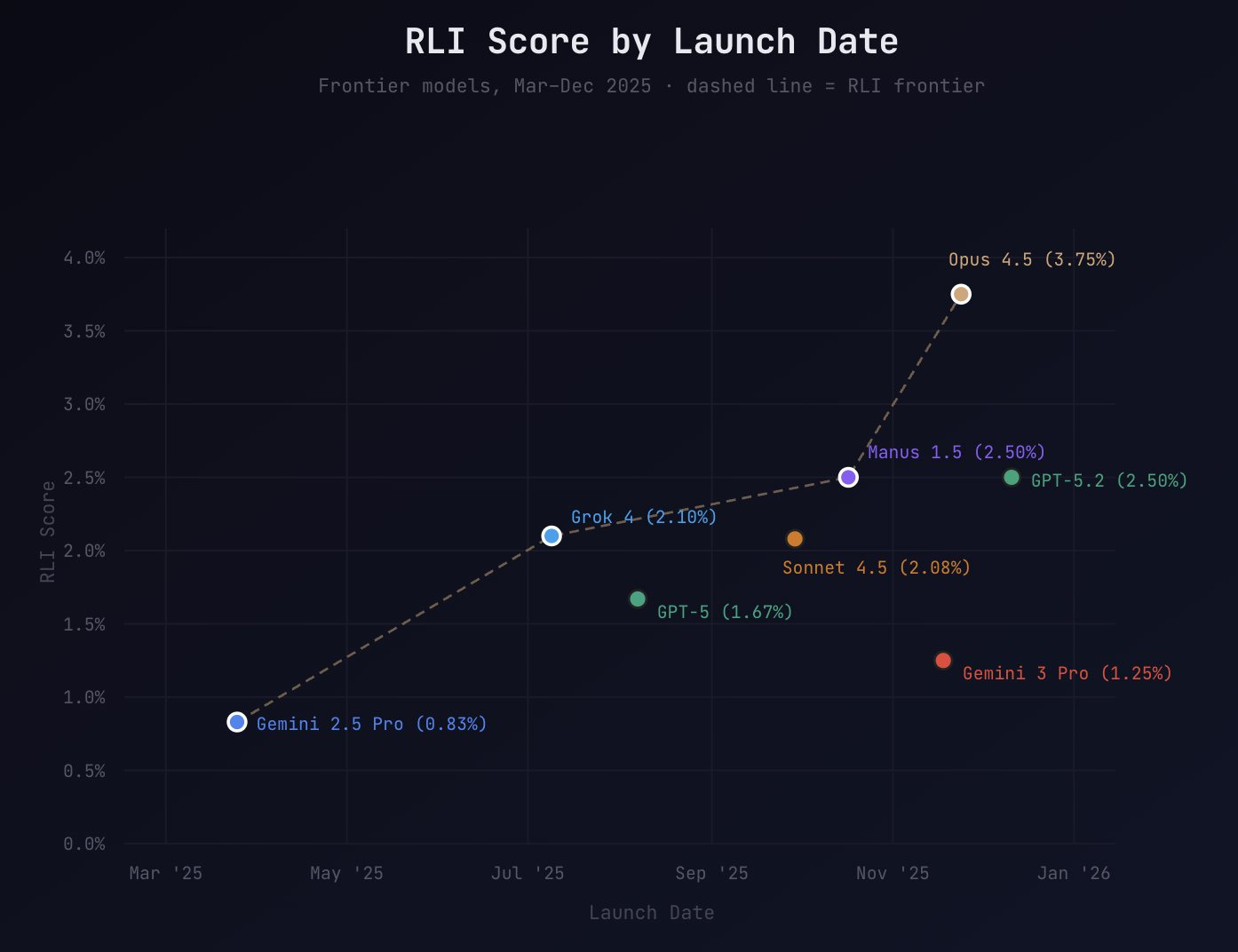
Task: Click the Mar '25 x-axis label
Action: tap(166, 873)
